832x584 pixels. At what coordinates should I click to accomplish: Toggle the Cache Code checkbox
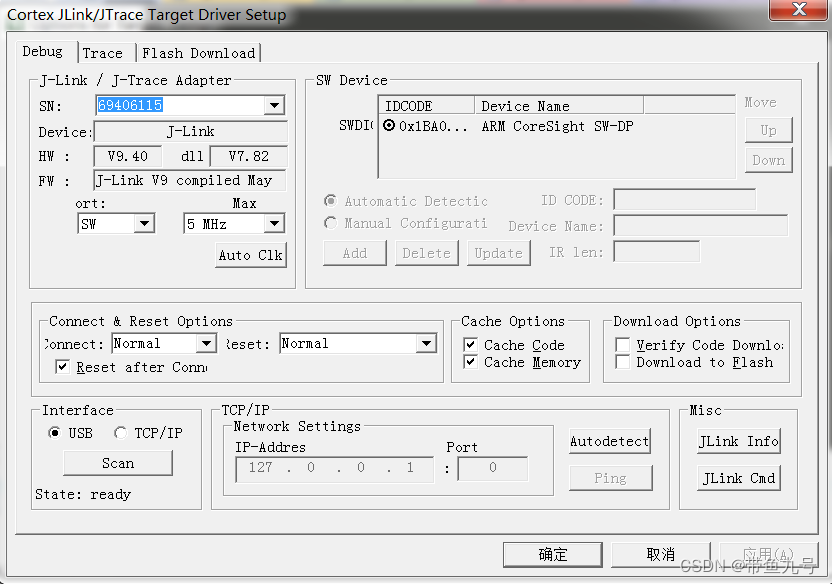[470, 345]
